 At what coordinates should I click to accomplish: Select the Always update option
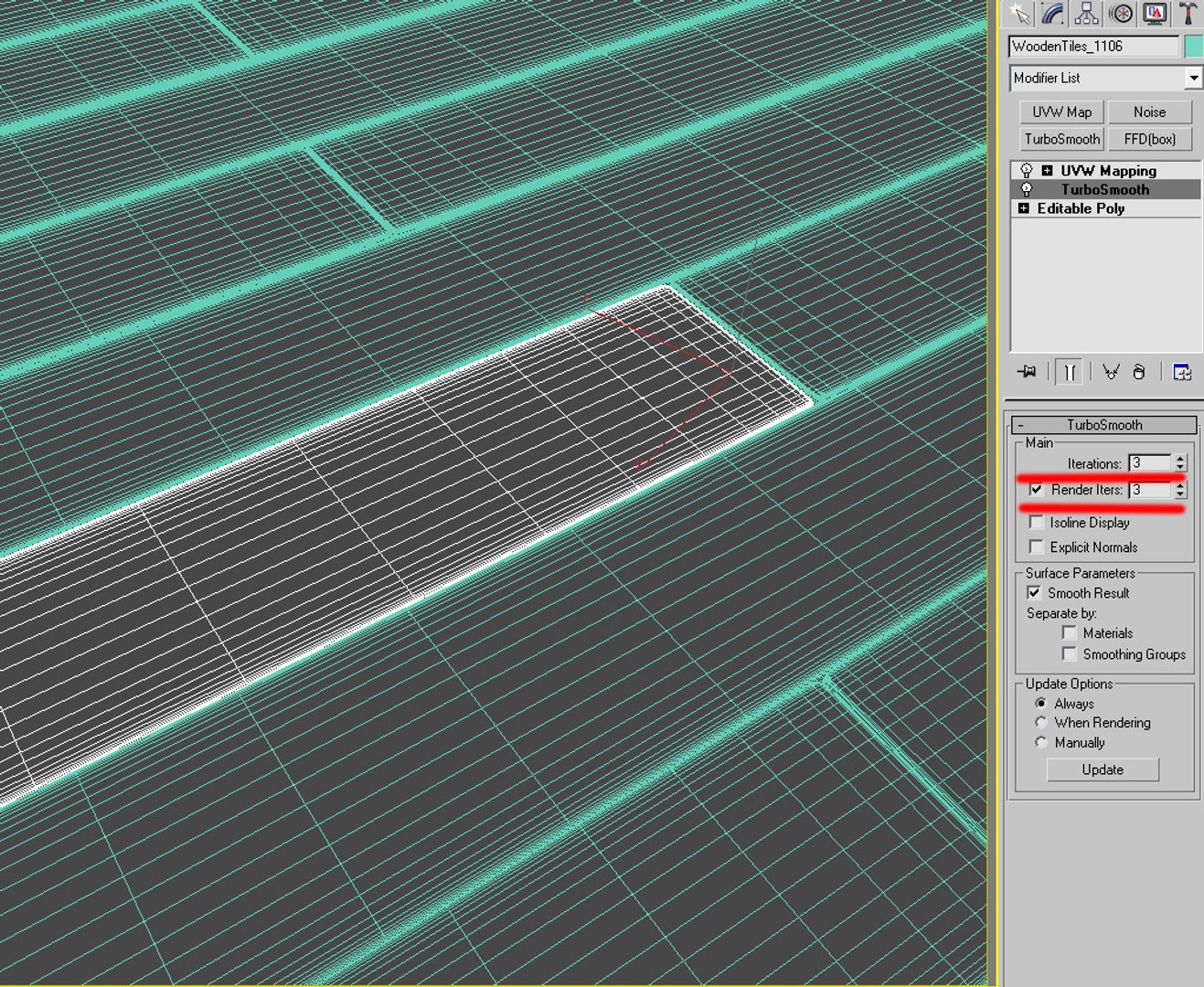click(1041, 704)
